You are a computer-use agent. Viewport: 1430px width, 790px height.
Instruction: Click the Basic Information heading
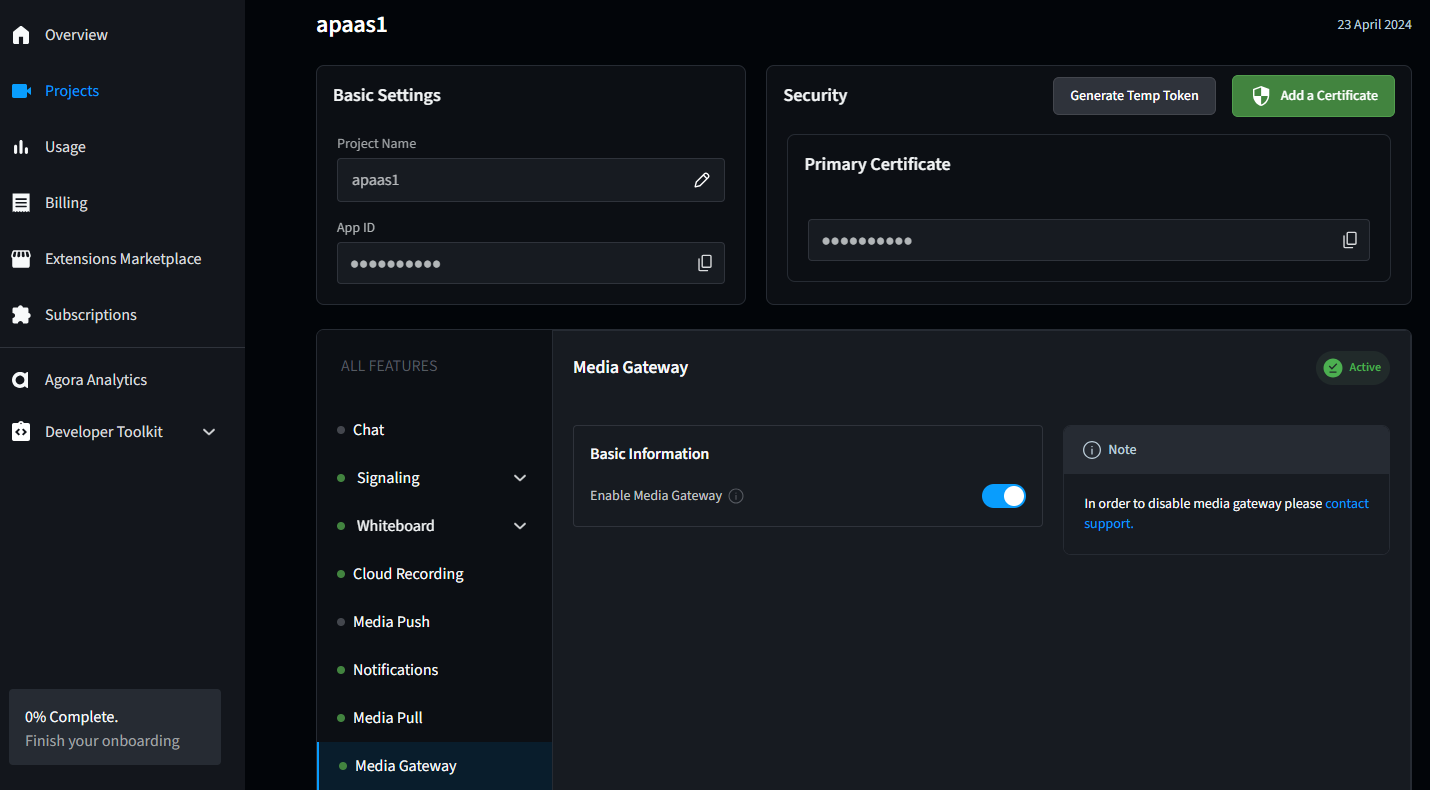650,454
